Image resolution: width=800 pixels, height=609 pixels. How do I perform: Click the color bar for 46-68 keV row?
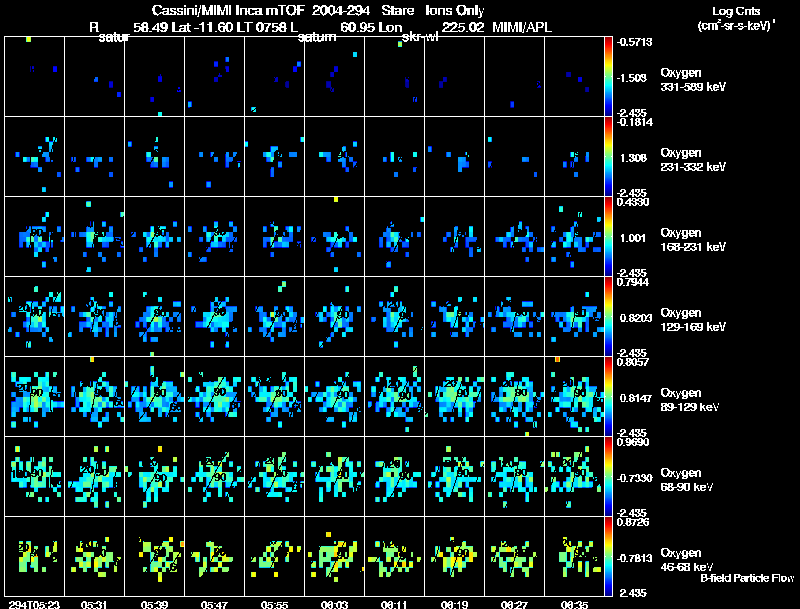608,557
